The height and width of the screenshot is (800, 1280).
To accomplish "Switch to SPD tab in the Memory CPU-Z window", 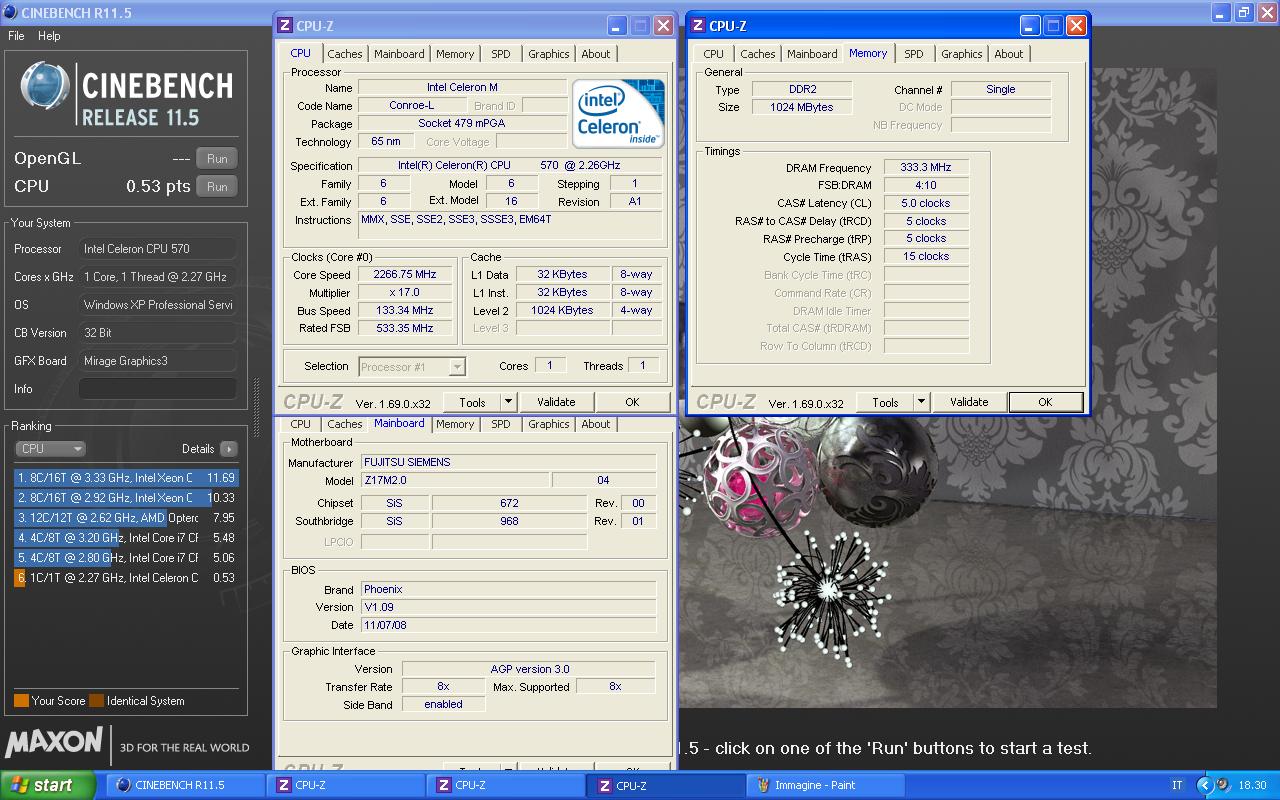I will coord(914,54).
